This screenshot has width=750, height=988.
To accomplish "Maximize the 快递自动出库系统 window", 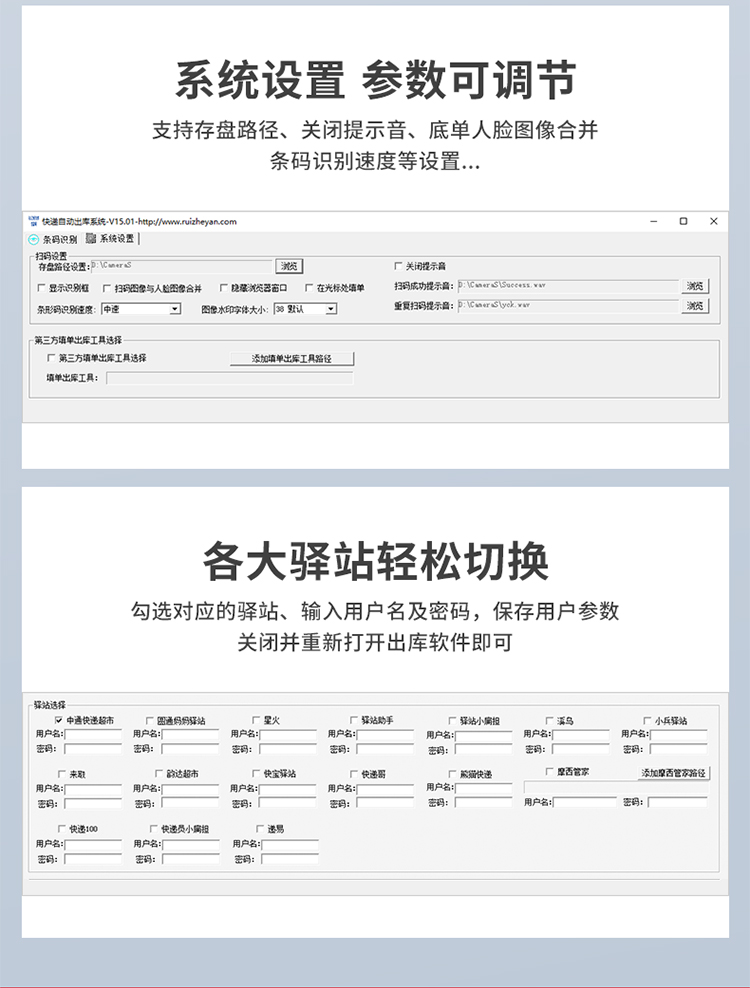I will coord(683,221).
